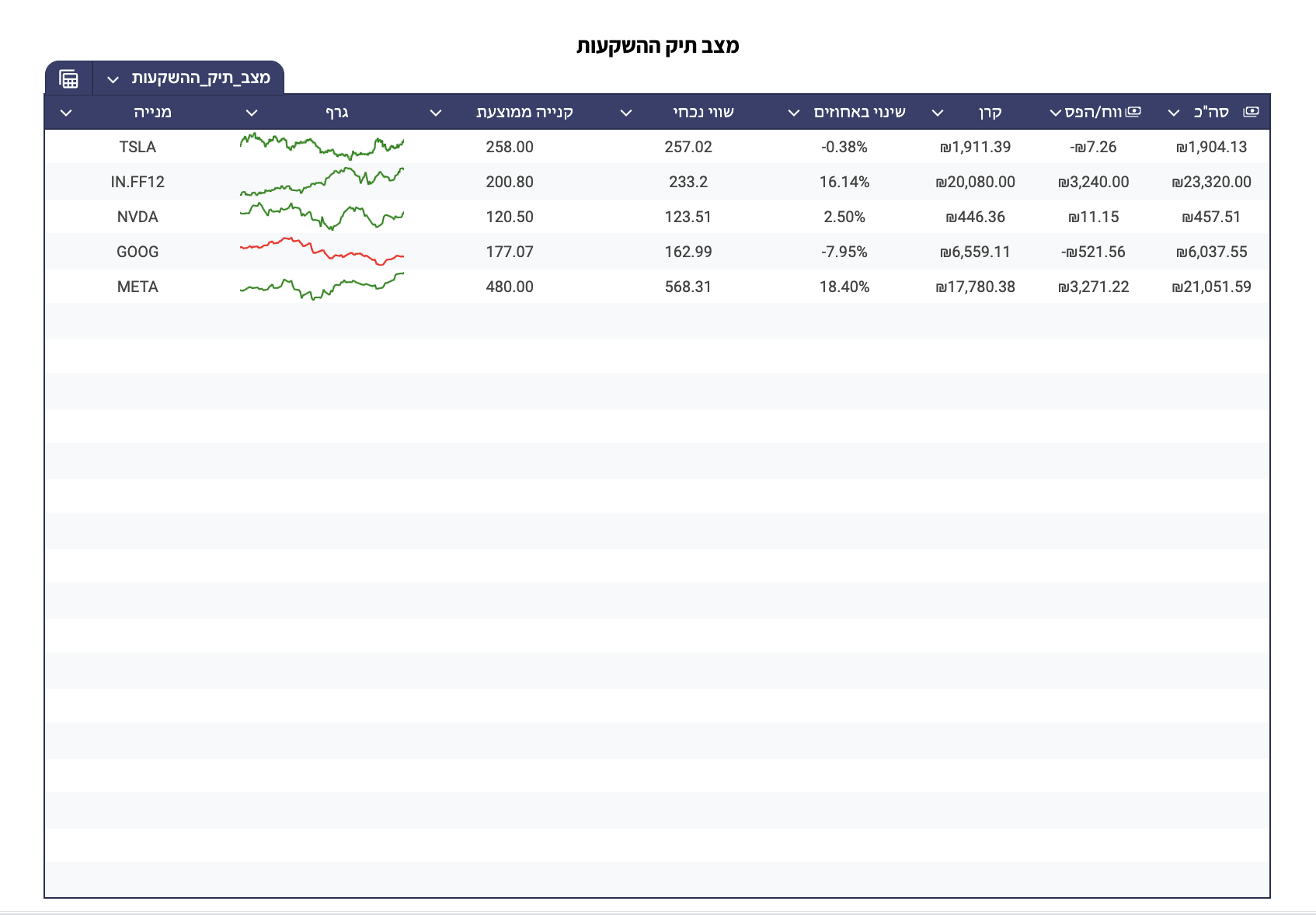Select the META sparkline chart

[322, 286]
